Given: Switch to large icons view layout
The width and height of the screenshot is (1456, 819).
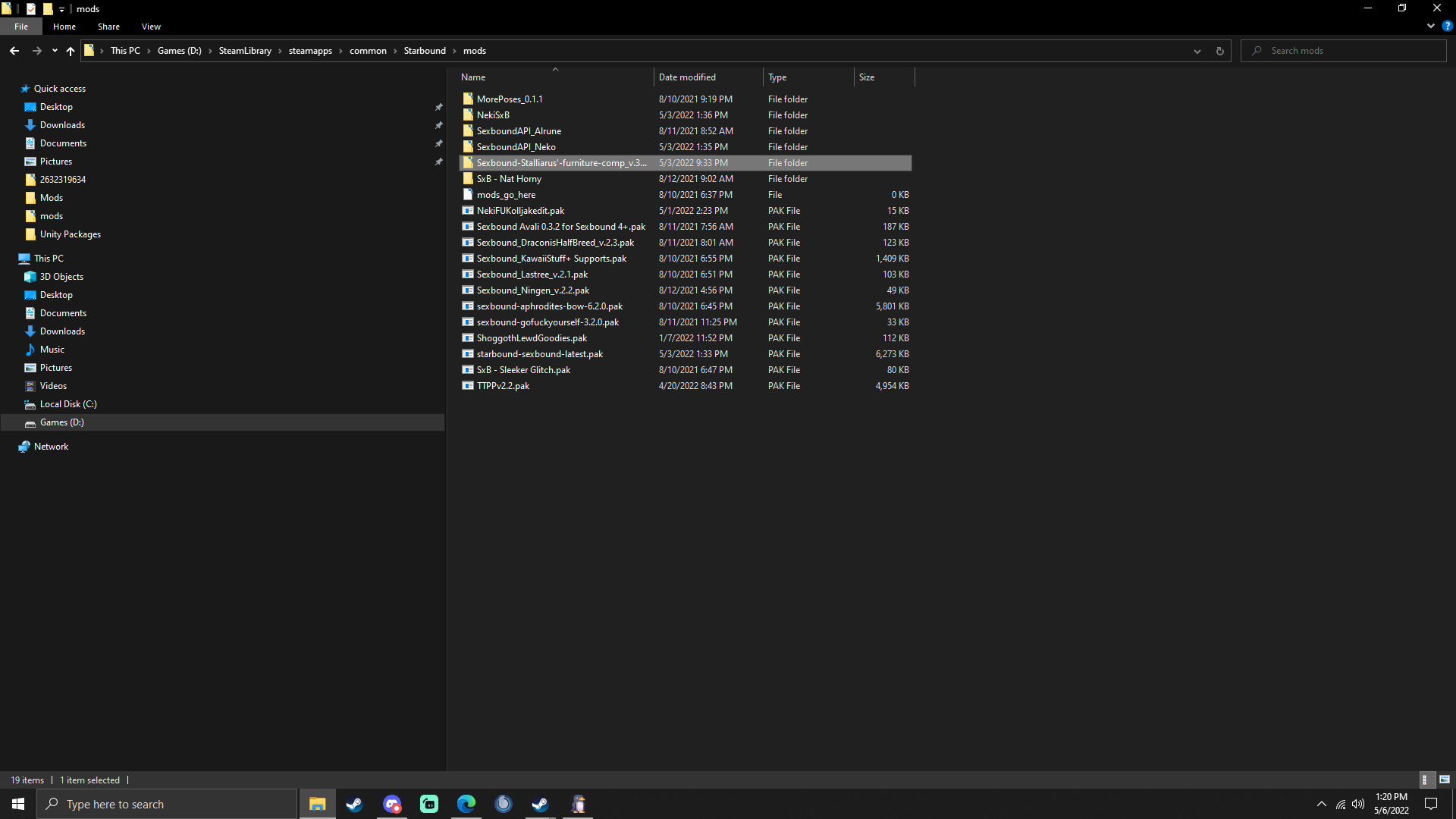Looking at the screenshot, I should click(x=1445, y=780).
